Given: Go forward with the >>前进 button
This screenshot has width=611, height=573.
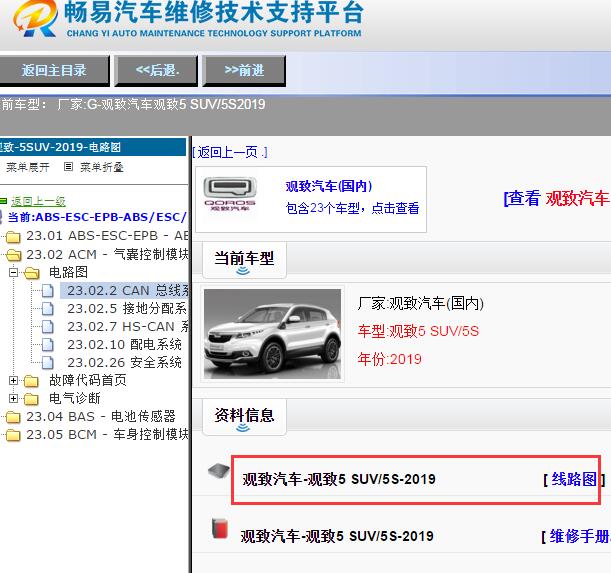Looking at the screenshot, I should pyautogui.click(x=244, y=71).
